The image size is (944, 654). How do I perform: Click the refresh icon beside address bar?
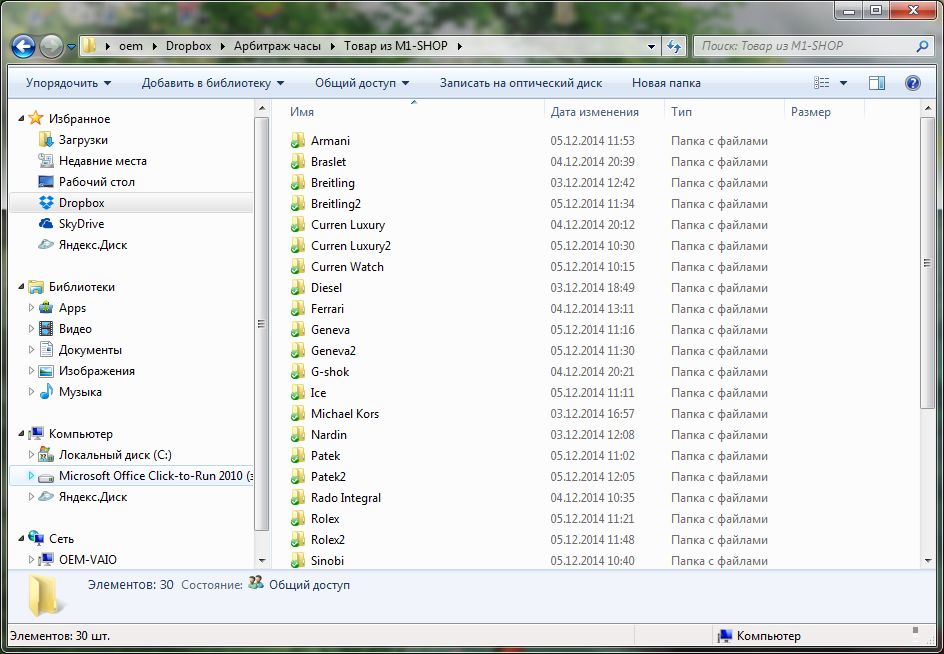tap(674, 46)
